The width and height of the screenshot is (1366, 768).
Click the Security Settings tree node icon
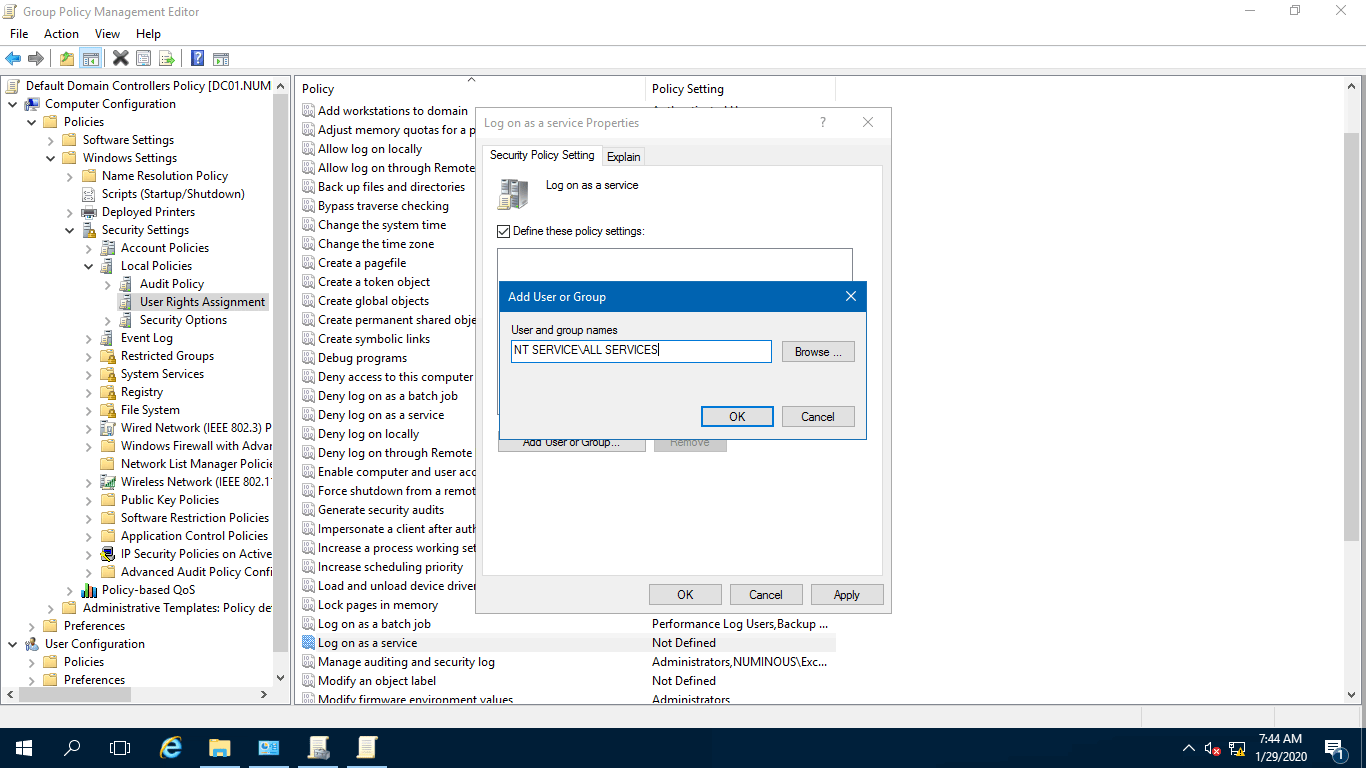(x=90, y=230)
